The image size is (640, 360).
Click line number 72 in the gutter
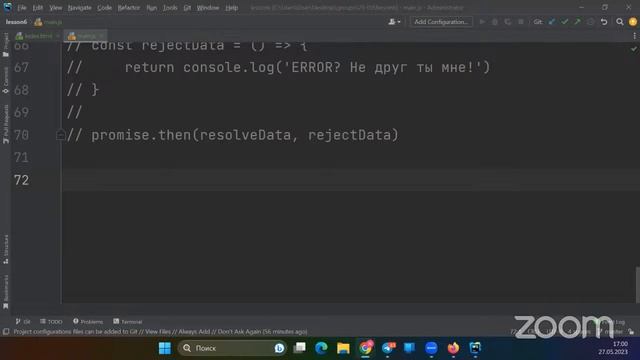(x=22, y=180)
